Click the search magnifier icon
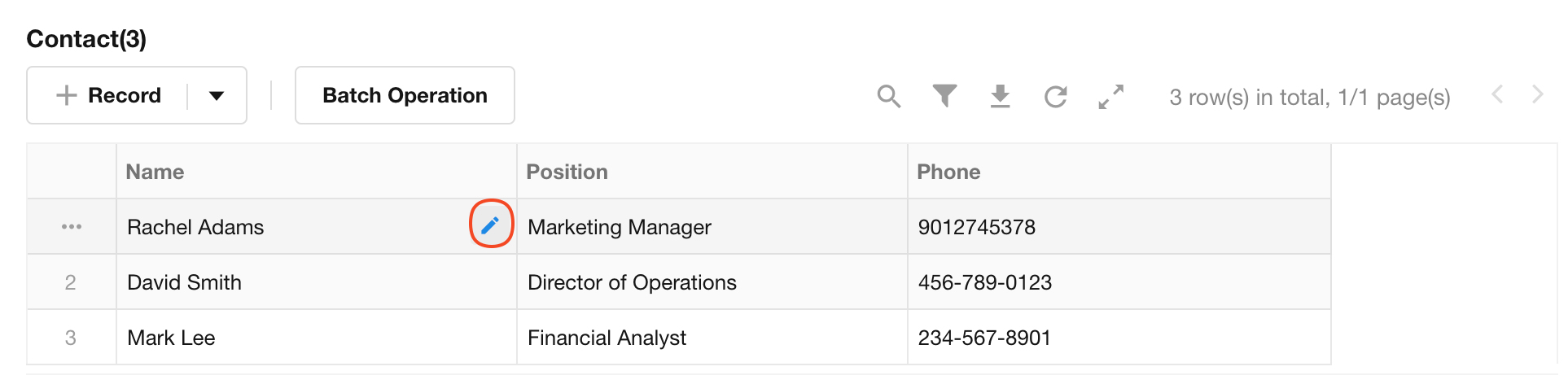Viewport: 1568px width, 384px height. click(888, 97)
